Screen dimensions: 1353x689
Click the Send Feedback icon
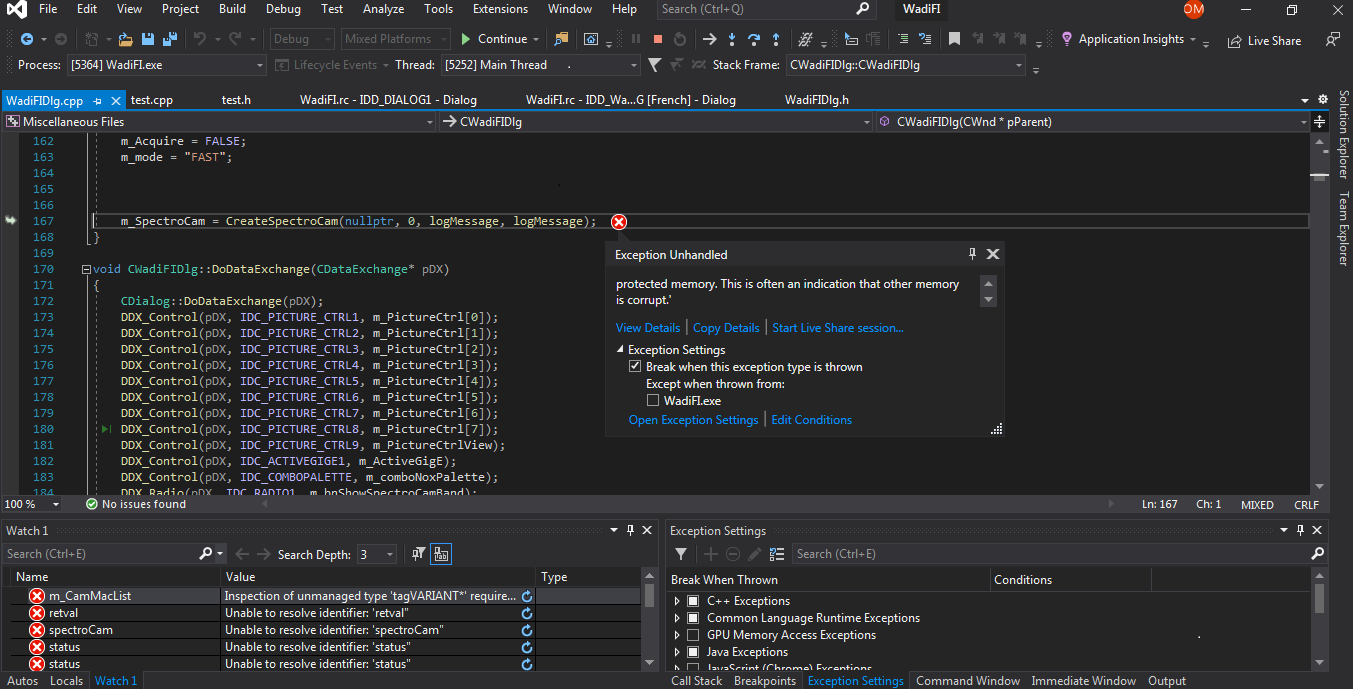[x=1332, y=40]
